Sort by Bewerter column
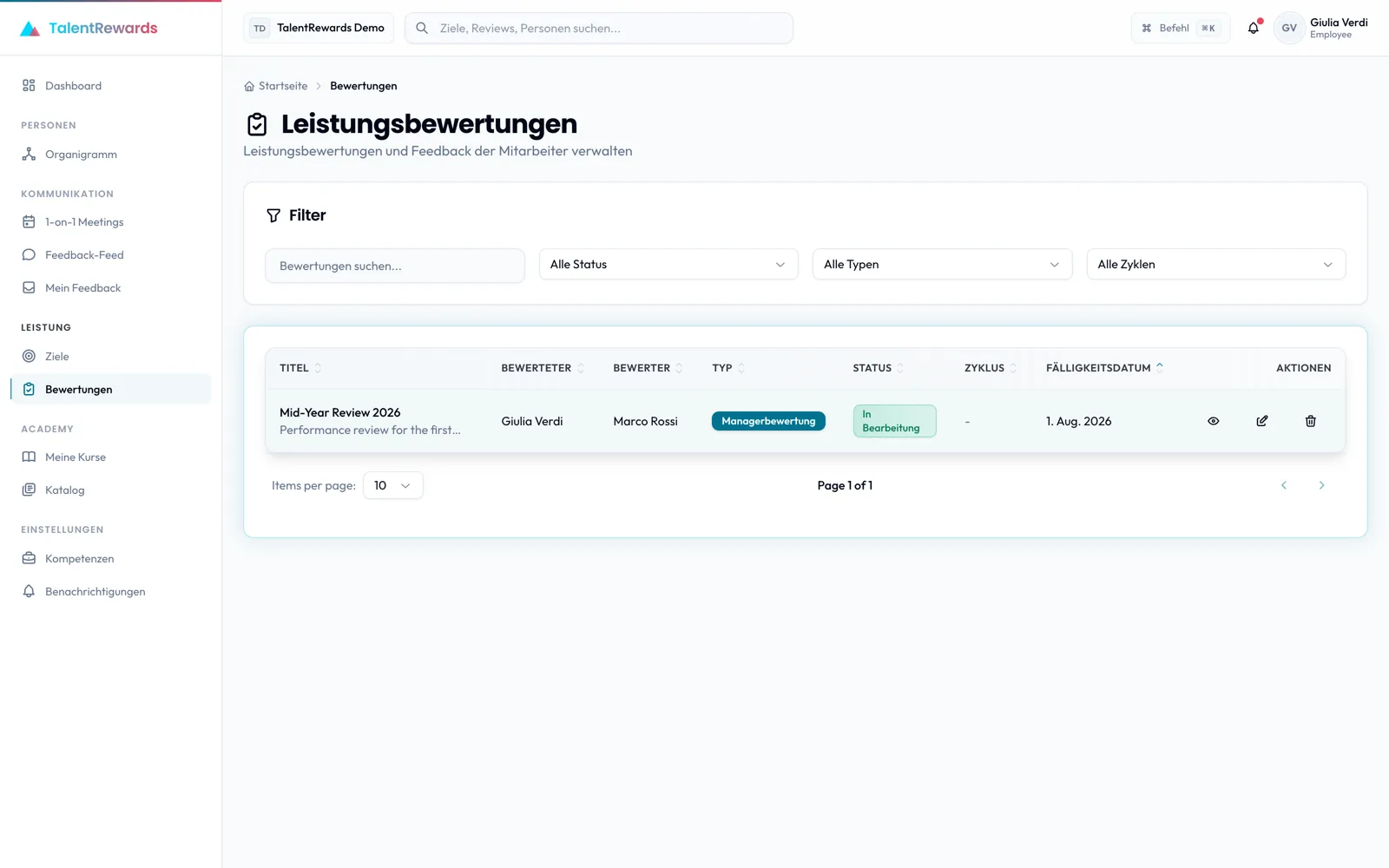Image resolution: width=1389 pixels, height=868 pixels. point(648,368)
